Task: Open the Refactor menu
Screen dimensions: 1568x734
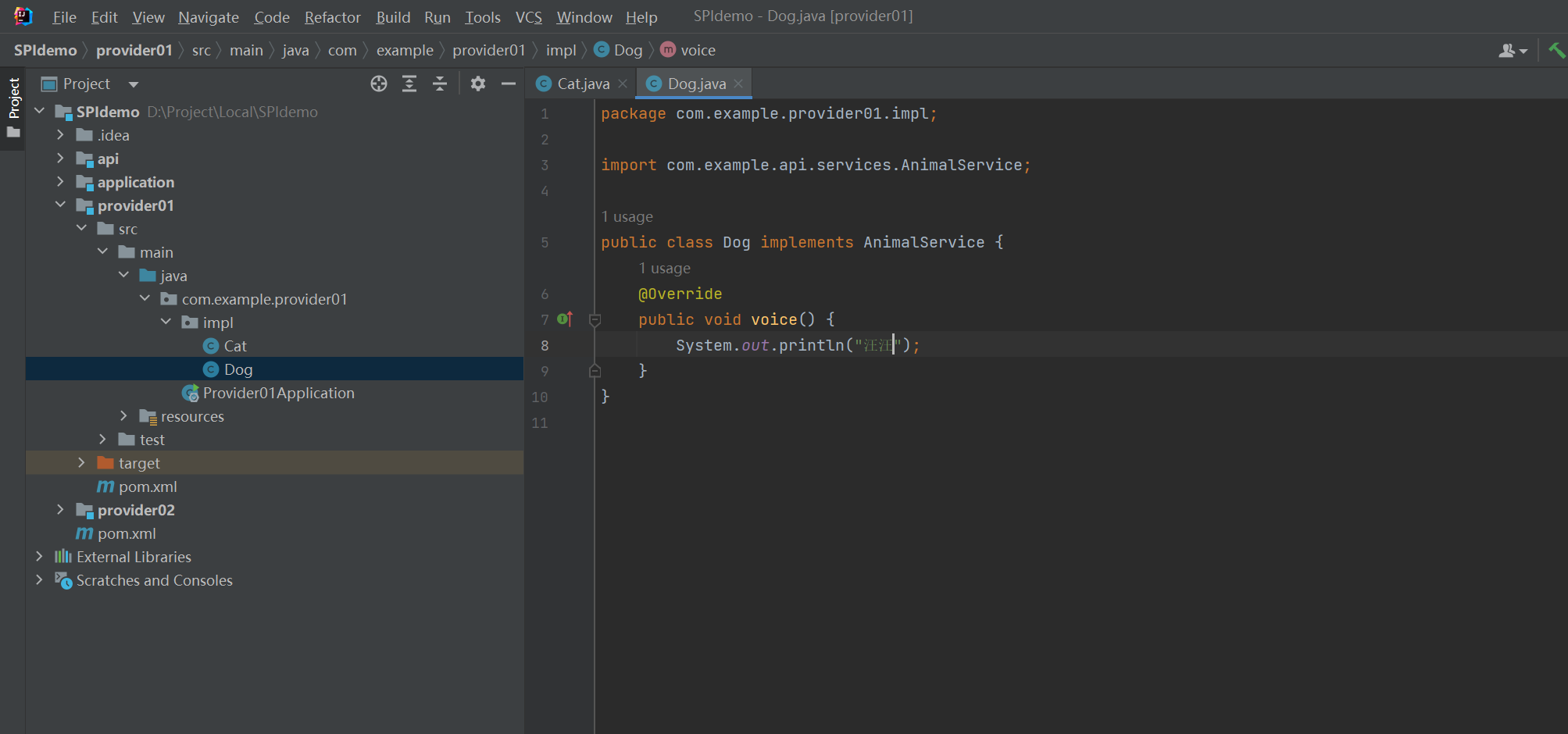Action: (x=333, y=17)
